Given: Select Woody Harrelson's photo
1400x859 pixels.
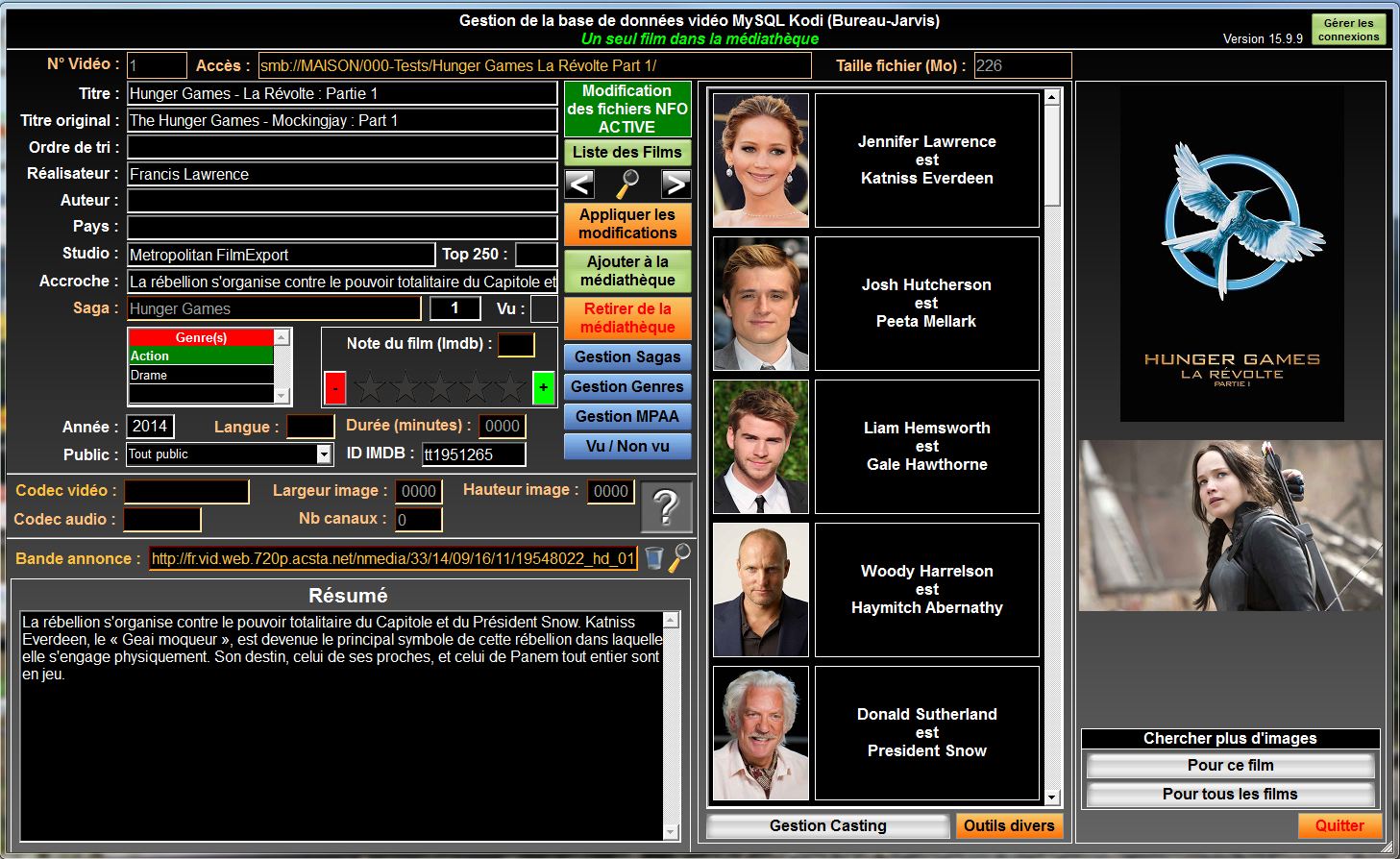Looking at the screenshot, I should [x=761, y=590].
